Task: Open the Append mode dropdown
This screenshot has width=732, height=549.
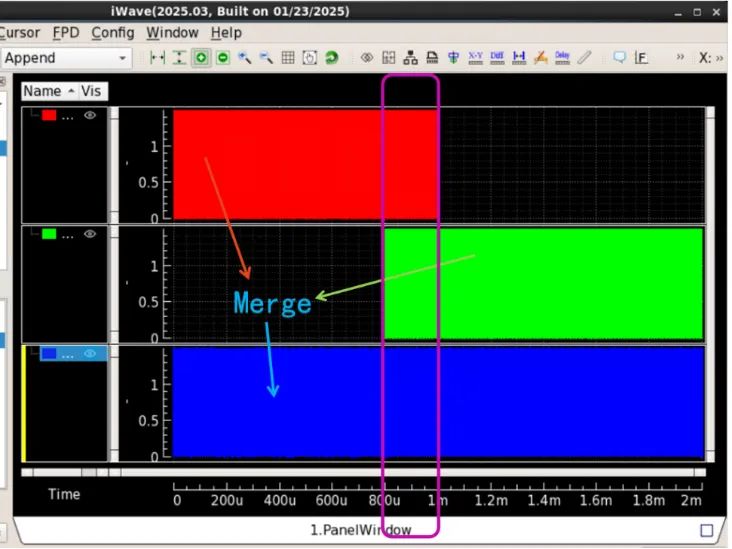Action: point(123,58)
